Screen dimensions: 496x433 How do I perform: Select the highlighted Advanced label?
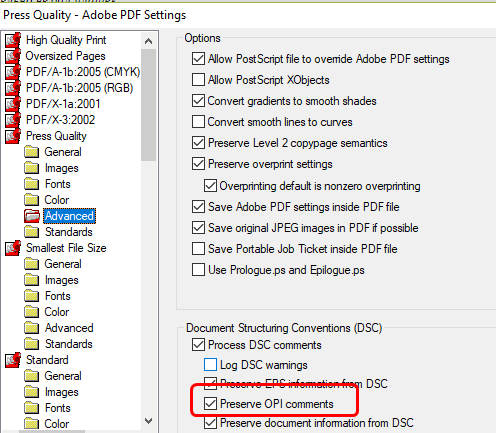(x=69, y=216)
